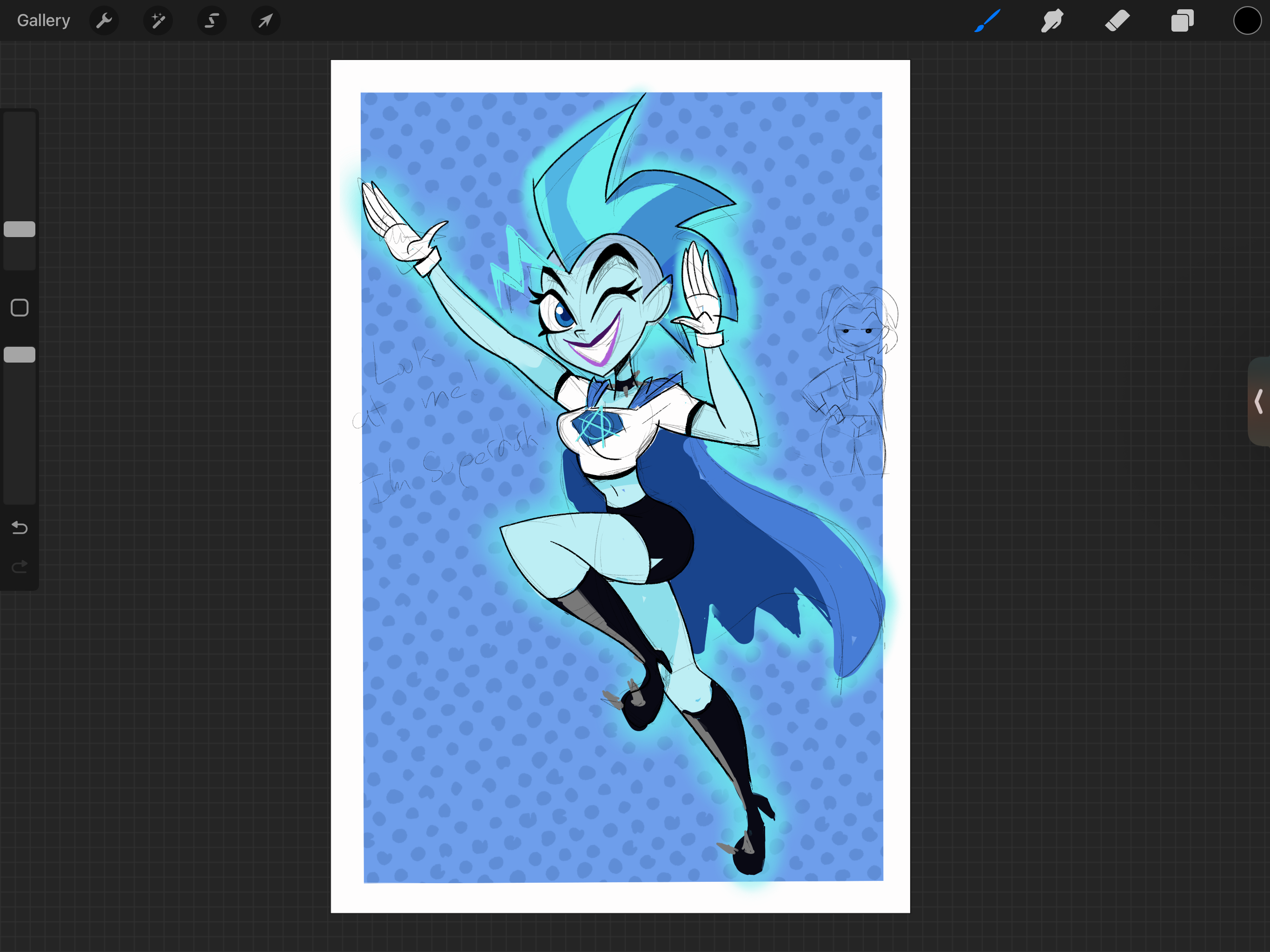Open the Adjustments magic wand menu
Viewport: 1270px width, 952px height.
158,21
